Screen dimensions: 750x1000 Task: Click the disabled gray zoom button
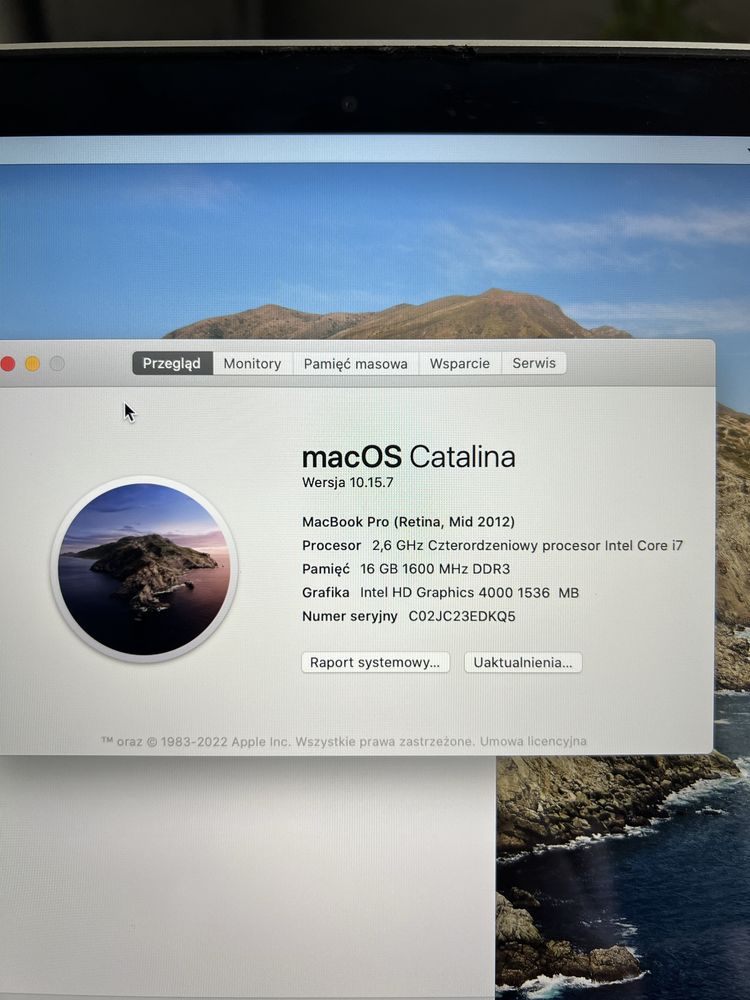click(57, 364)
